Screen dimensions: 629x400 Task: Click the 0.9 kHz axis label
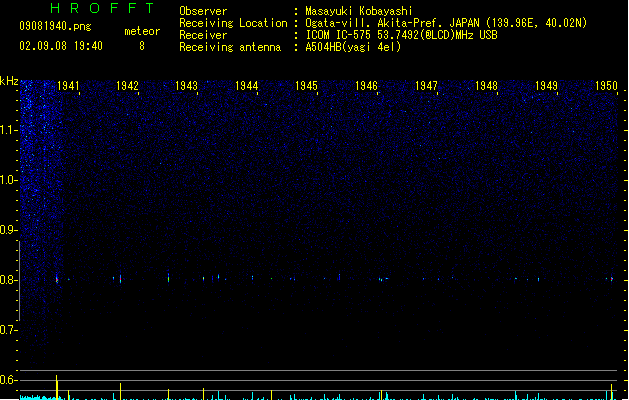pos(8,230)
